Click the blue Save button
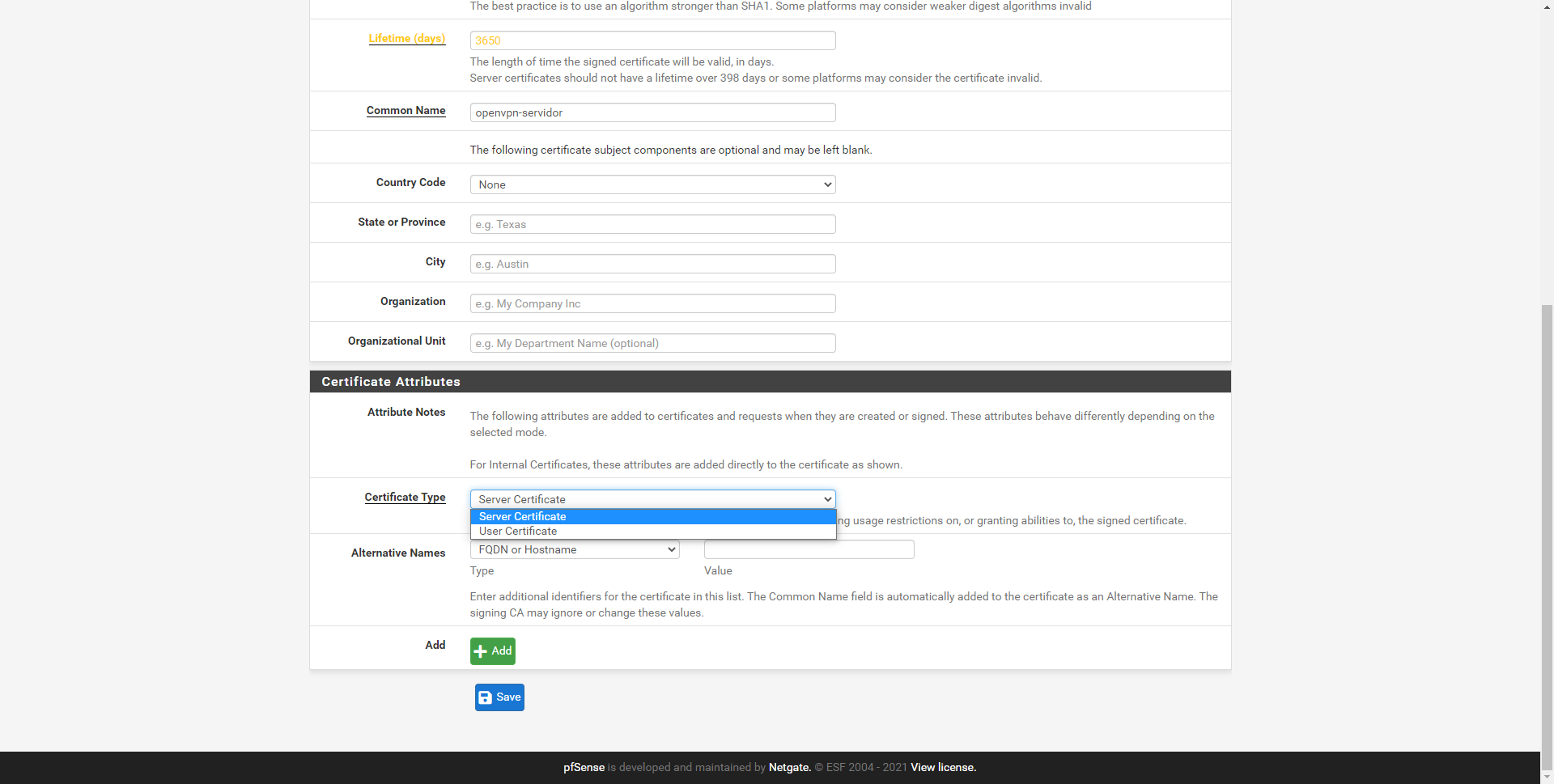Screen dimensions: 1554x784 click(499, 697)
